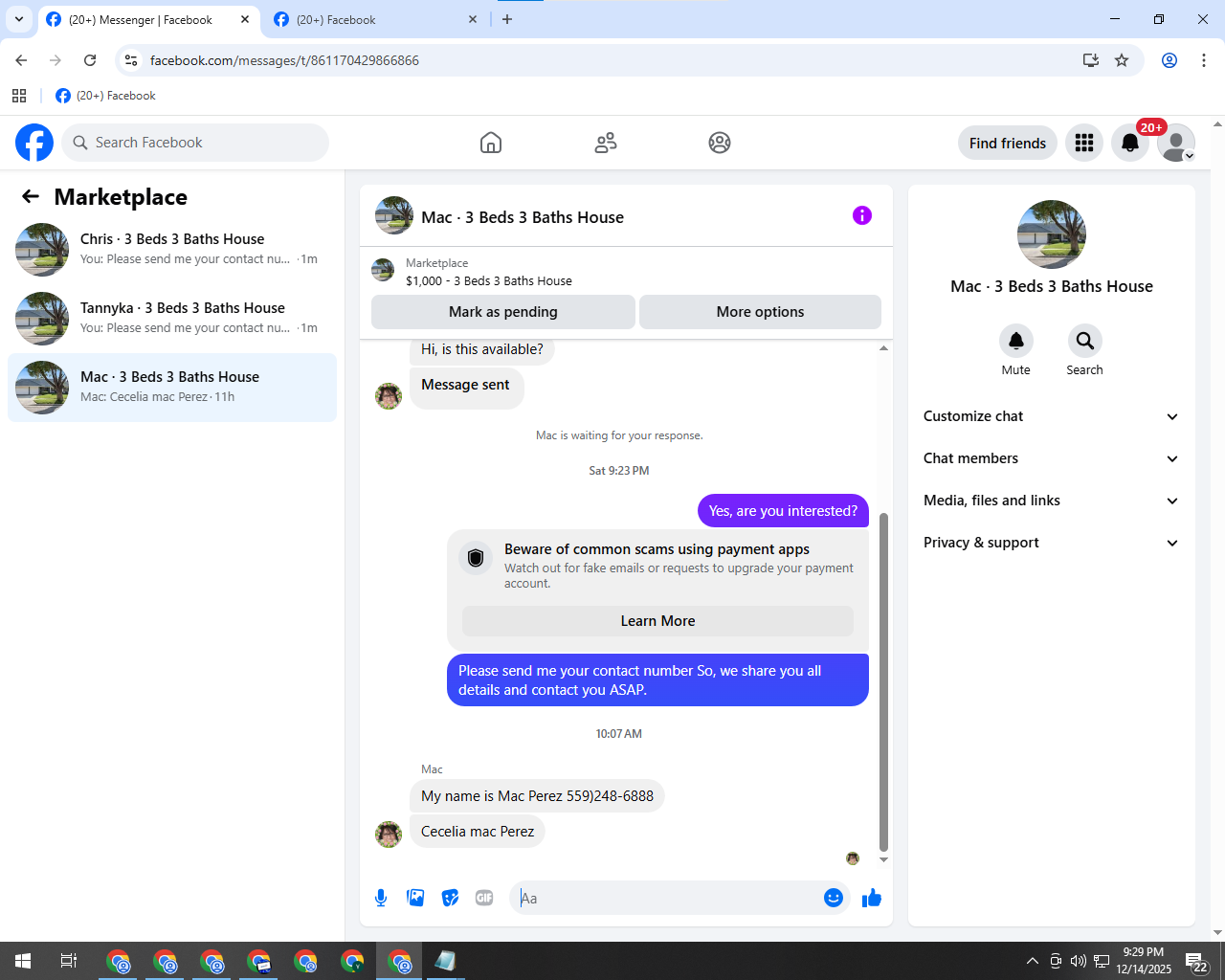Open the emoji picker smiley
This screenshot has width=1225, height=980.
(x=834, y=898)
